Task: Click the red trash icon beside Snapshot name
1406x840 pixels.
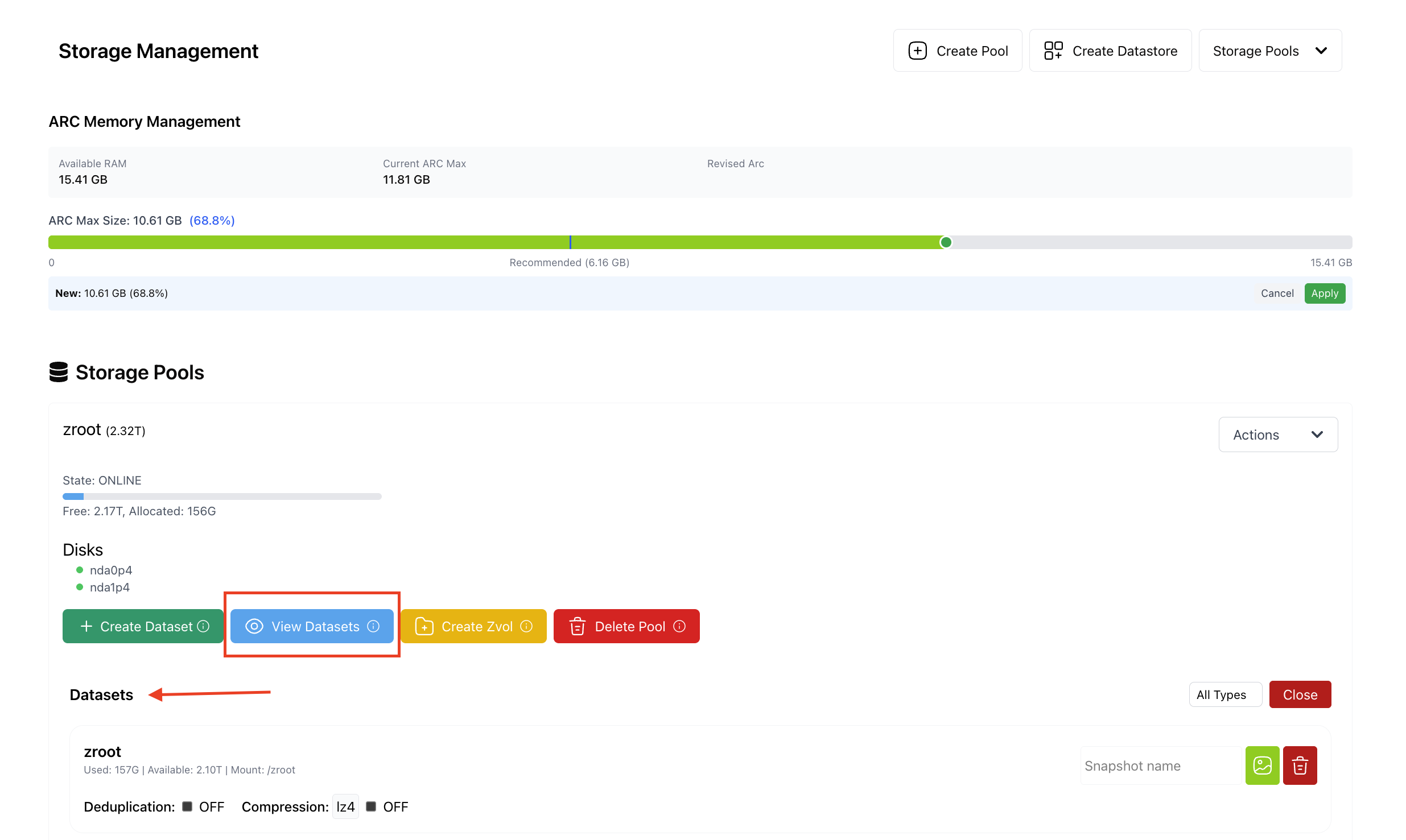Action: coord(1300,765)
